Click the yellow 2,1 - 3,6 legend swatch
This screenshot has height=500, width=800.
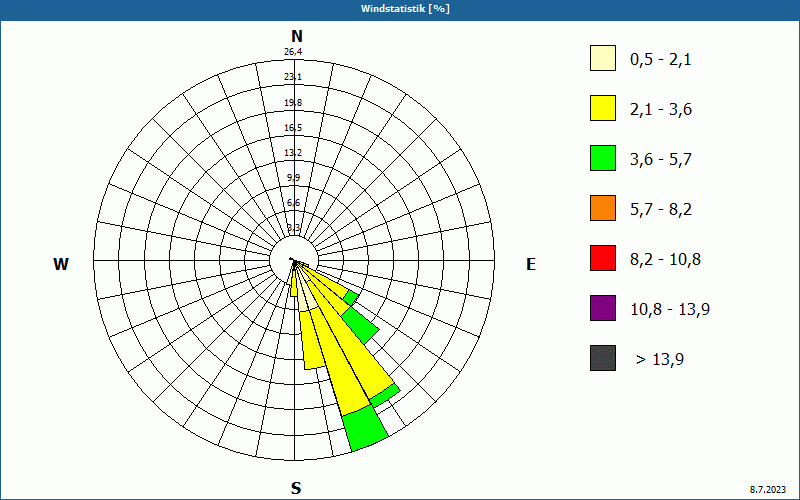[603, 108]
